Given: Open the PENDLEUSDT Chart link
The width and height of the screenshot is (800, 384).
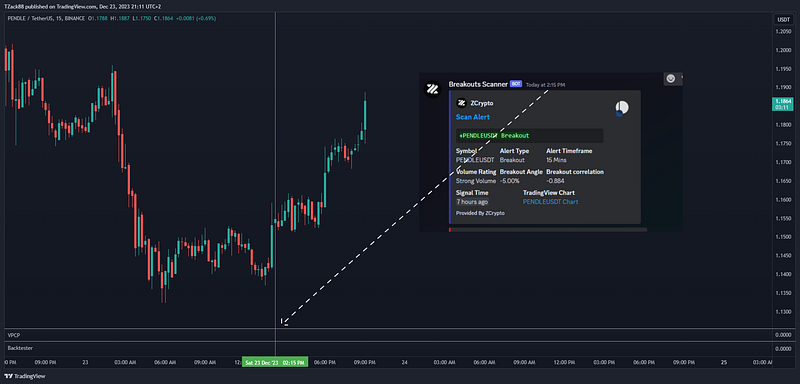Looking at the screenshot, I should coord(551,202).
